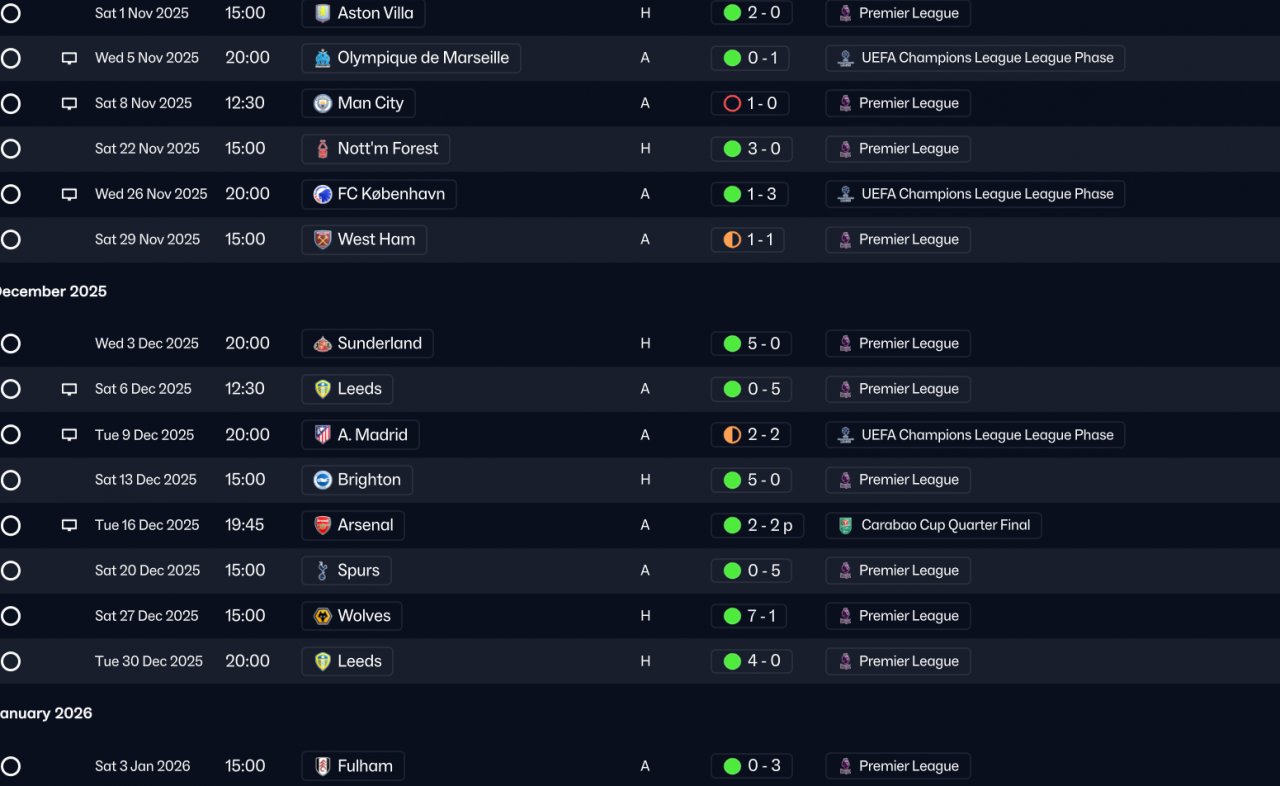Click the Olympique de Marseille club crest
Viewport: 1280px width, 786px height.
tap(322, 58)
